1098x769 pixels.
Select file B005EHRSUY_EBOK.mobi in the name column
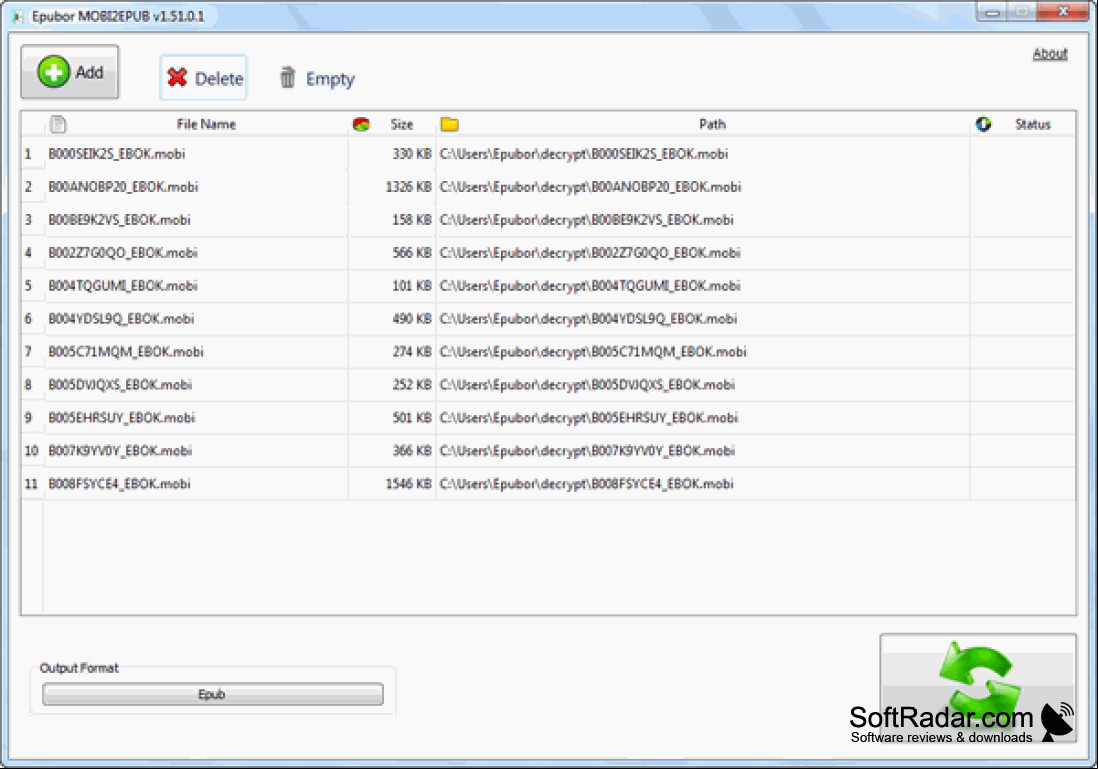(122, 417)
